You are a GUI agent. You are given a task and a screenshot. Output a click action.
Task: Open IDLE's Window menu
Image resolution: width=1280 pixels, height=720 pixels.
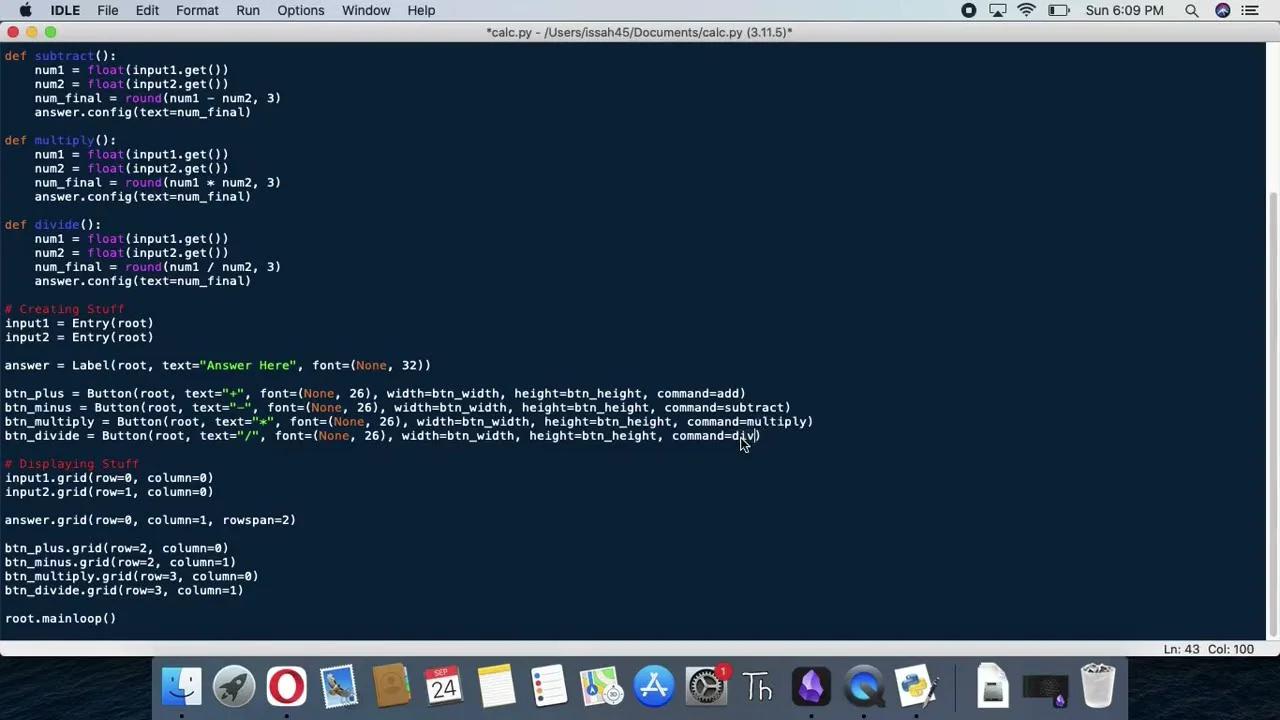(366, 10)
